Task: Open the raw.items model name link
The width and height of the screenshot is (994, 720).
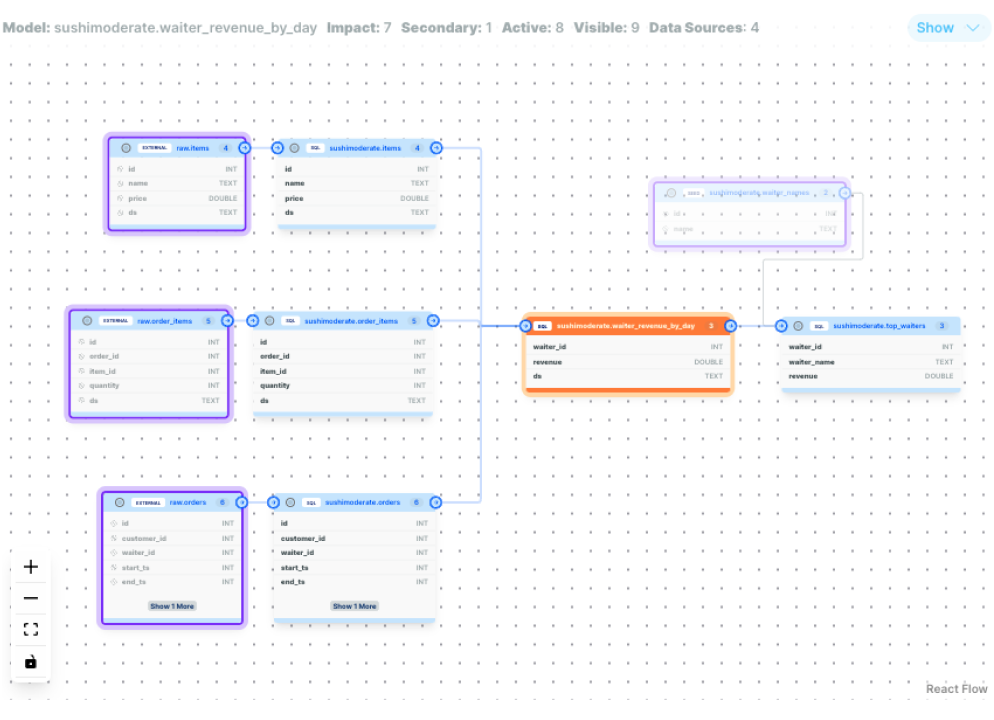Action: (193, 148)
